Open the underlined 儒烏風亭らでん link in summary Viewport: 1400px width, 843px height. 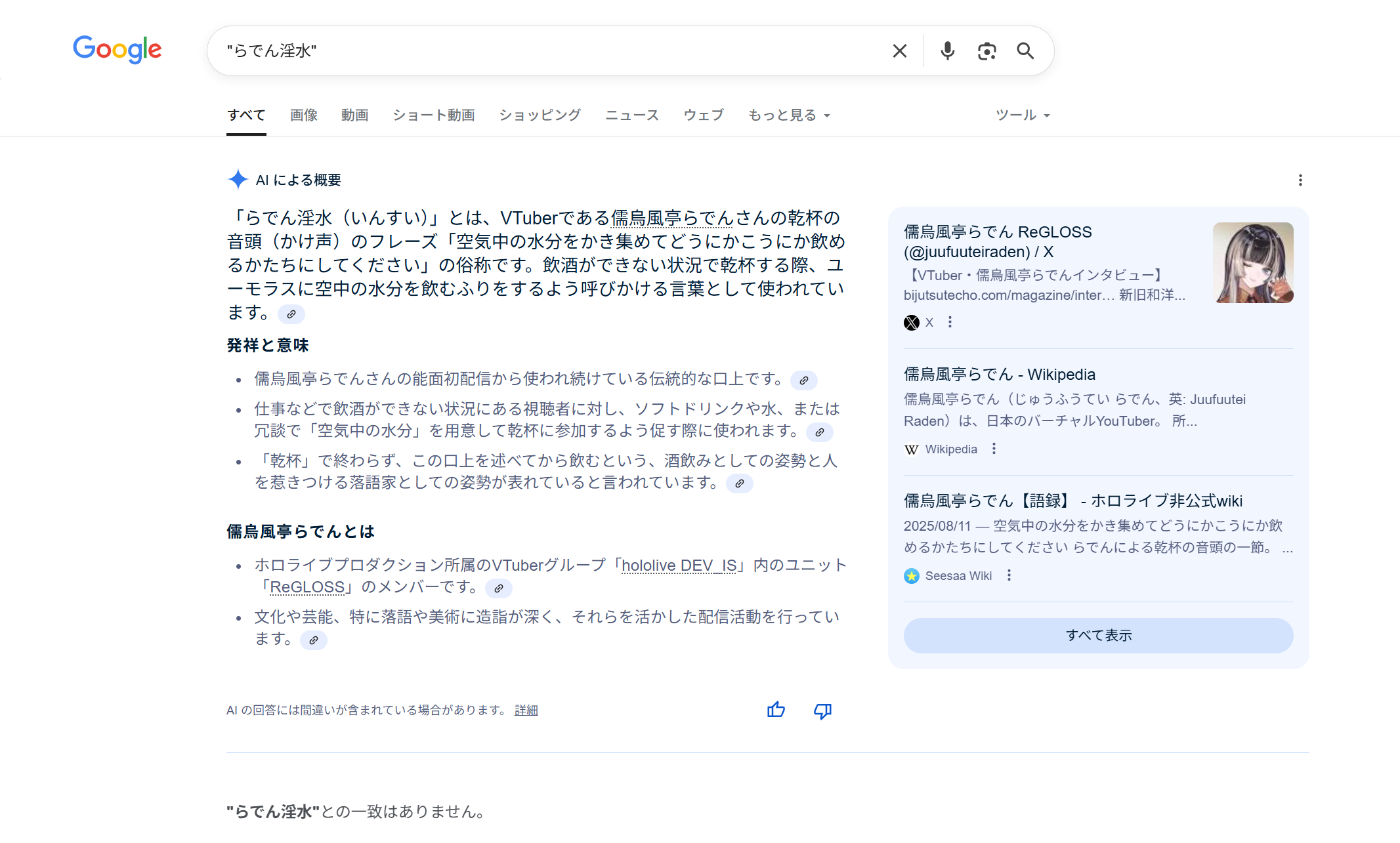pos(673,218)
